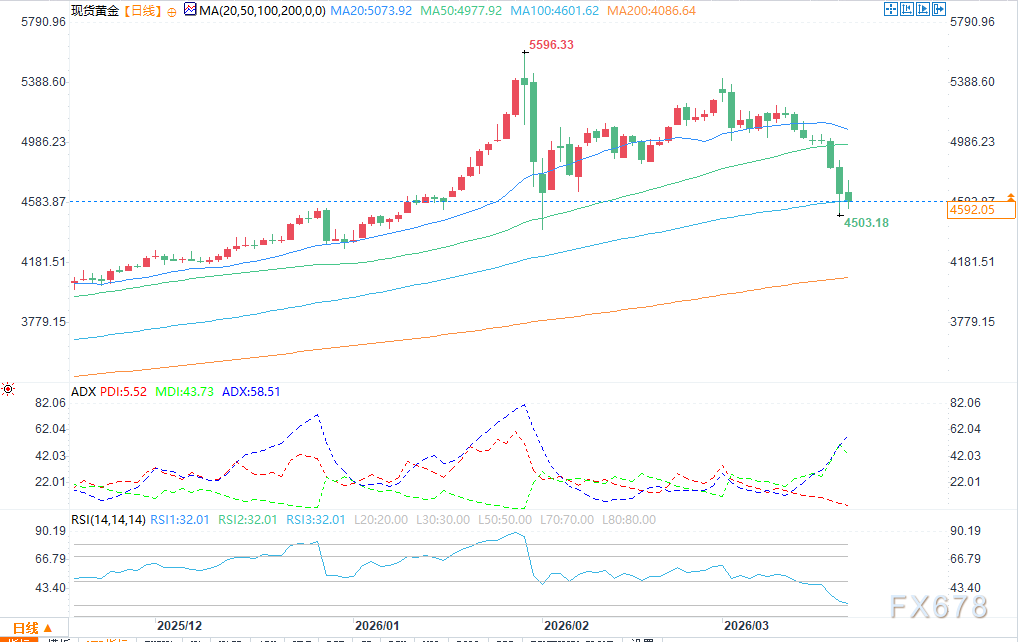Click the orange circle icon beside 日线

(172, 11)
